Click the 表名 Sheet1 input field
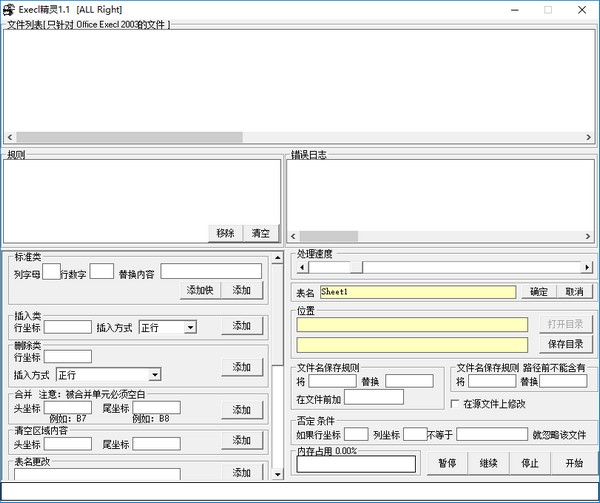 tap(417, 292)
